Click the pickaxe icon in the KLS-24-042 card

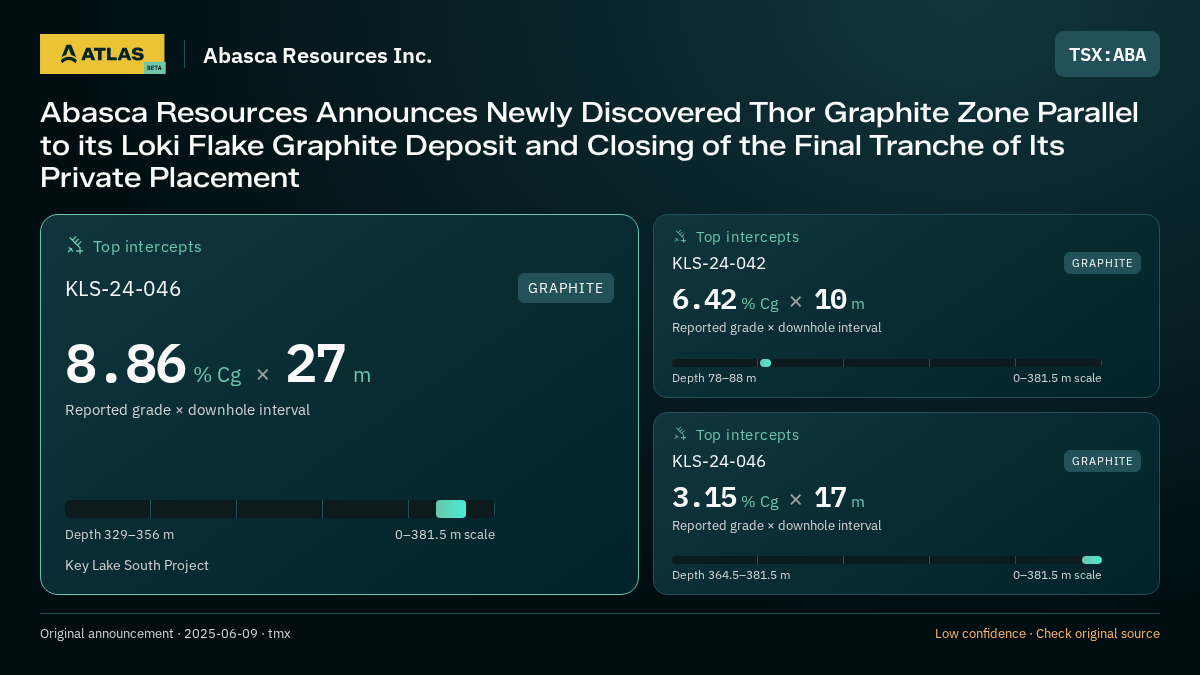click(680, 236)
